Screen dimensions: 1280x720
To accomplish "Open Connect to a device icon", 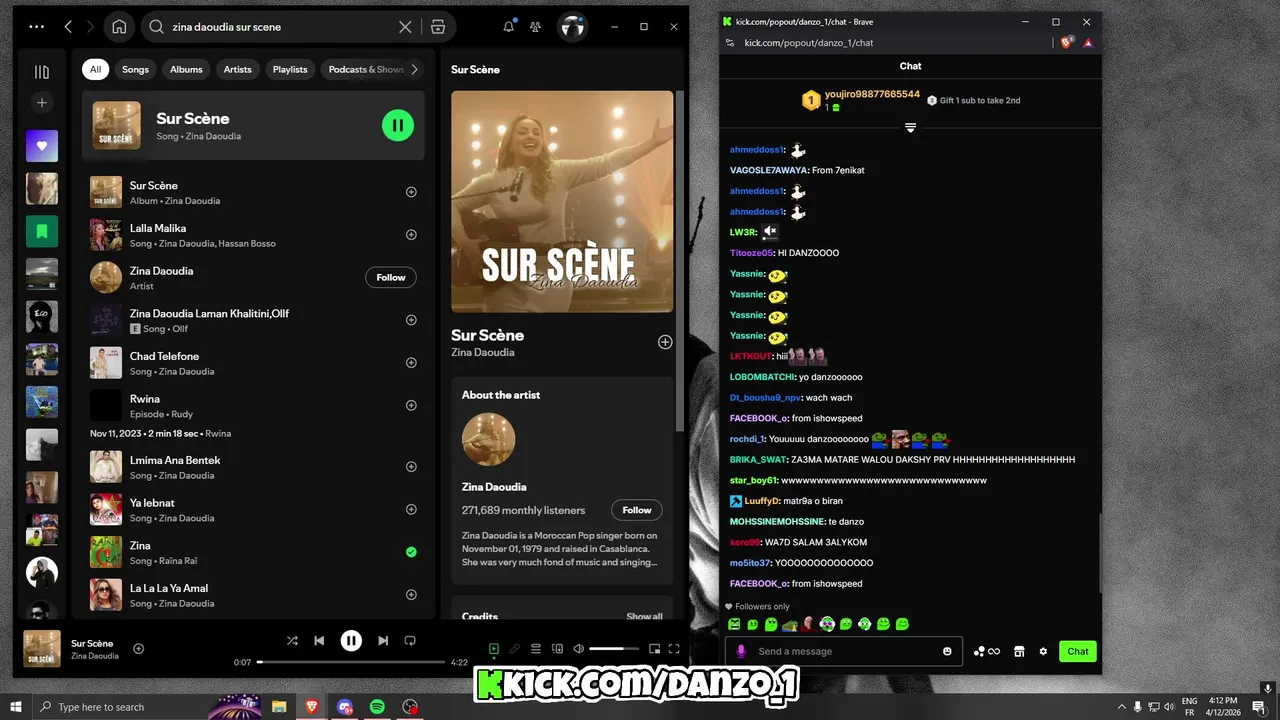I will [x=557, y=649].
